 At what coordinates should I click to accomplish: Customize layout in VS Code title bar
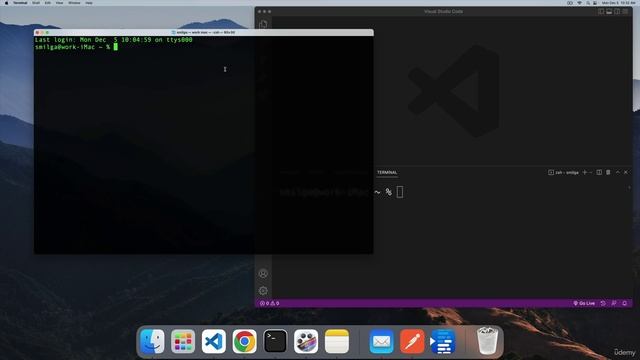point(625,11)
